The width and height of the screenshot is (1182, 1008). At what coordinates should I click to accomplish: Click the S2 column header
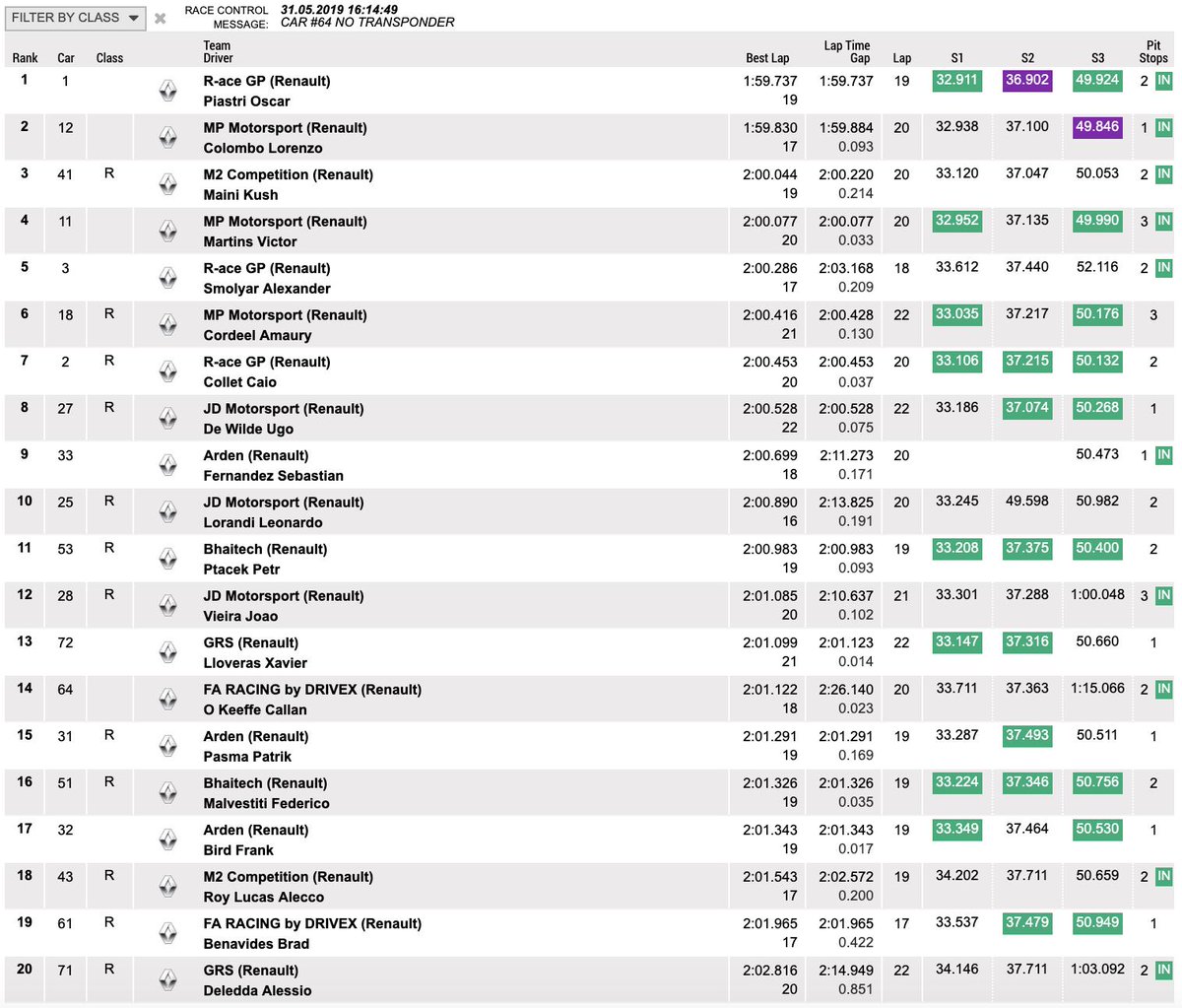coord(1027,58)
